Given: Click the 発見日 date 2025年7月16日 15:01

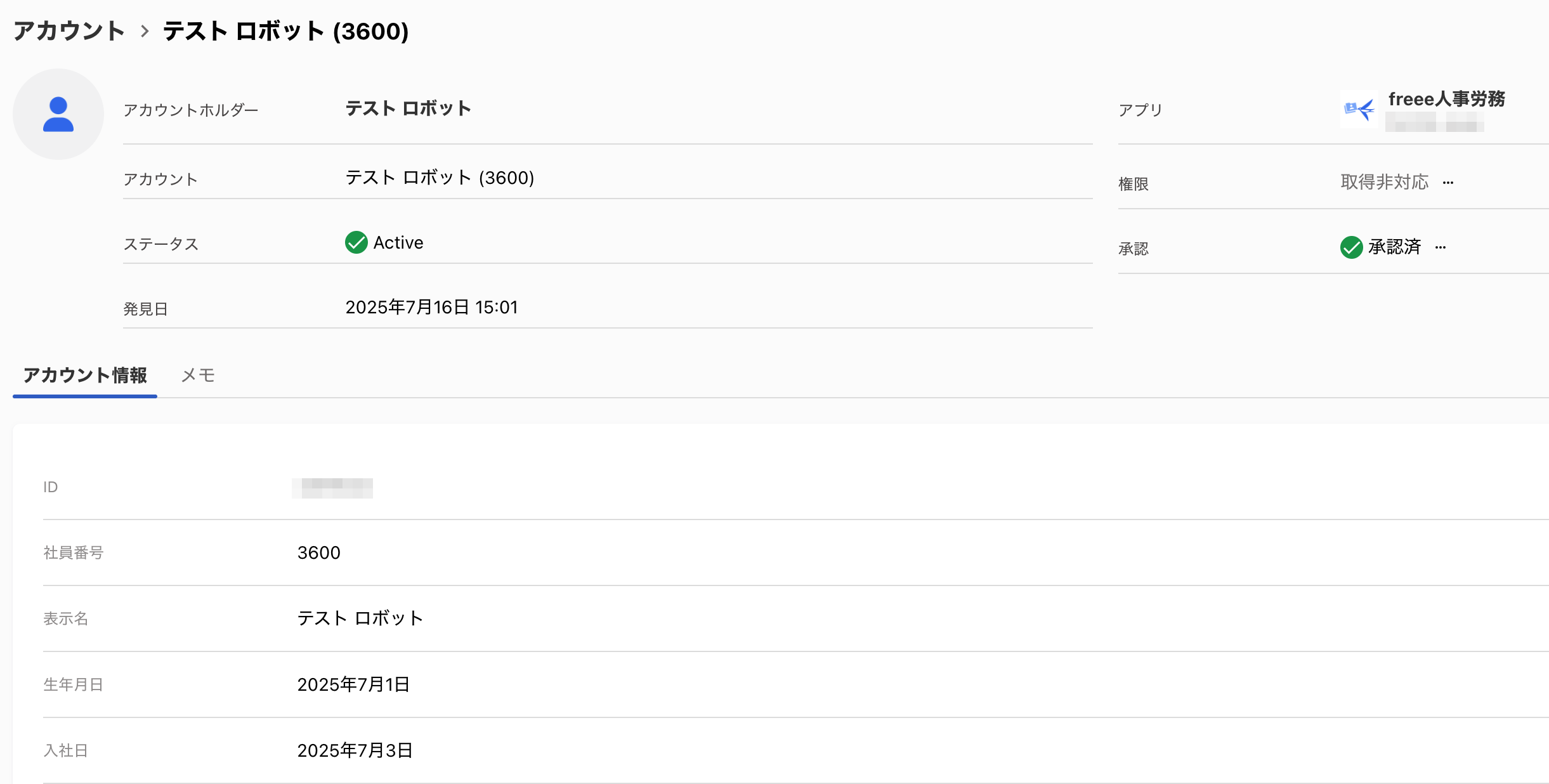Looking at the screenshot, I should pyautogui.click(x=431, y=308).
